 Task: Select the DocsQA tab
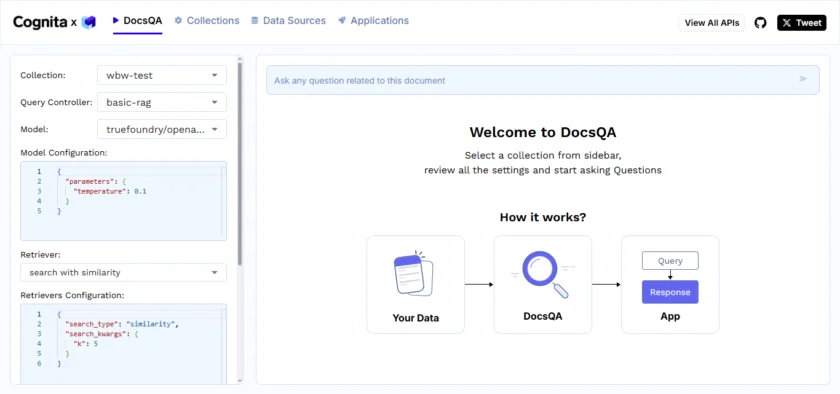tap(137, 21)
